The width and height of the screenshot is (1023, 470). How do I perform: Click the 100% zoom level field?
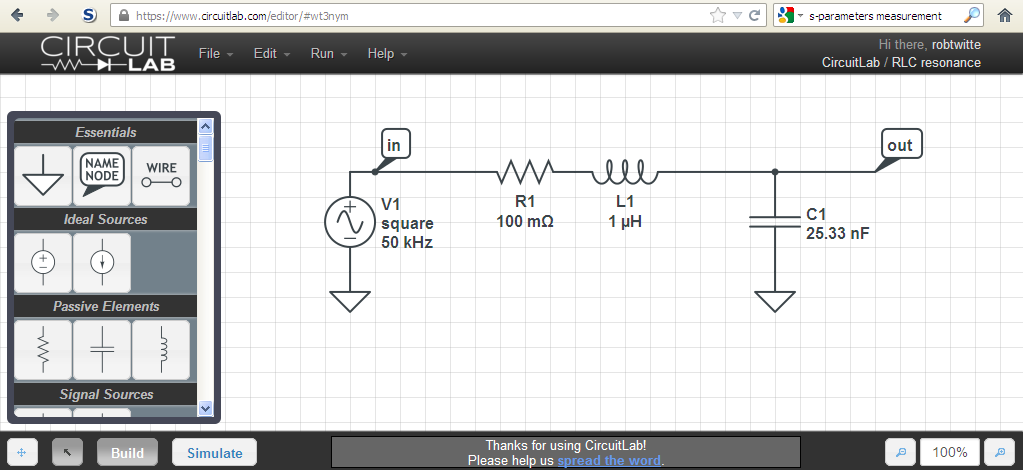[x=949, y=453]
